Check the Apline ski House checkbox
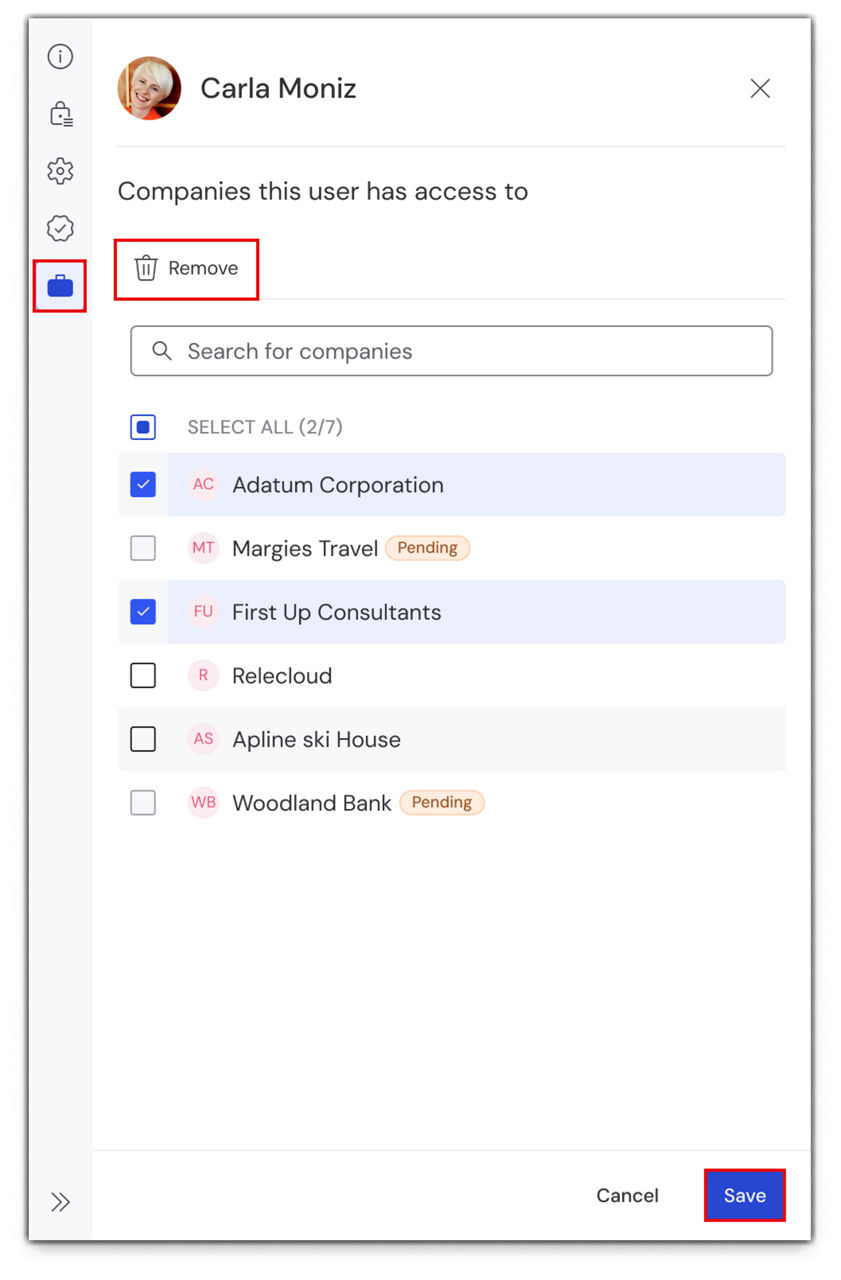 pyautogui.click(x=143, y=739)
